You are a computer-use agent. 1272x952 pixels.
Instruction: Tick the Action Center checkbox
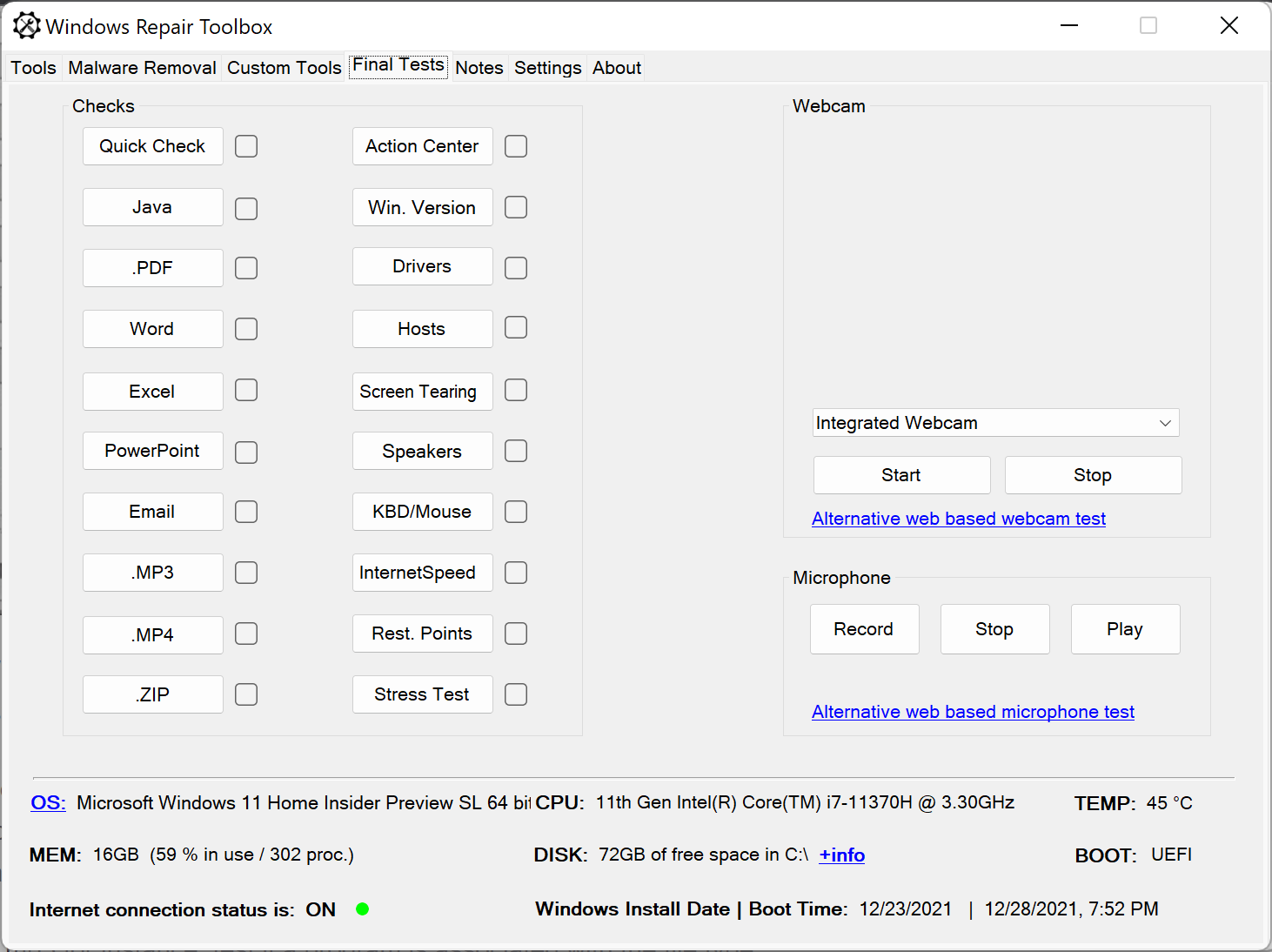pos(516,146)
